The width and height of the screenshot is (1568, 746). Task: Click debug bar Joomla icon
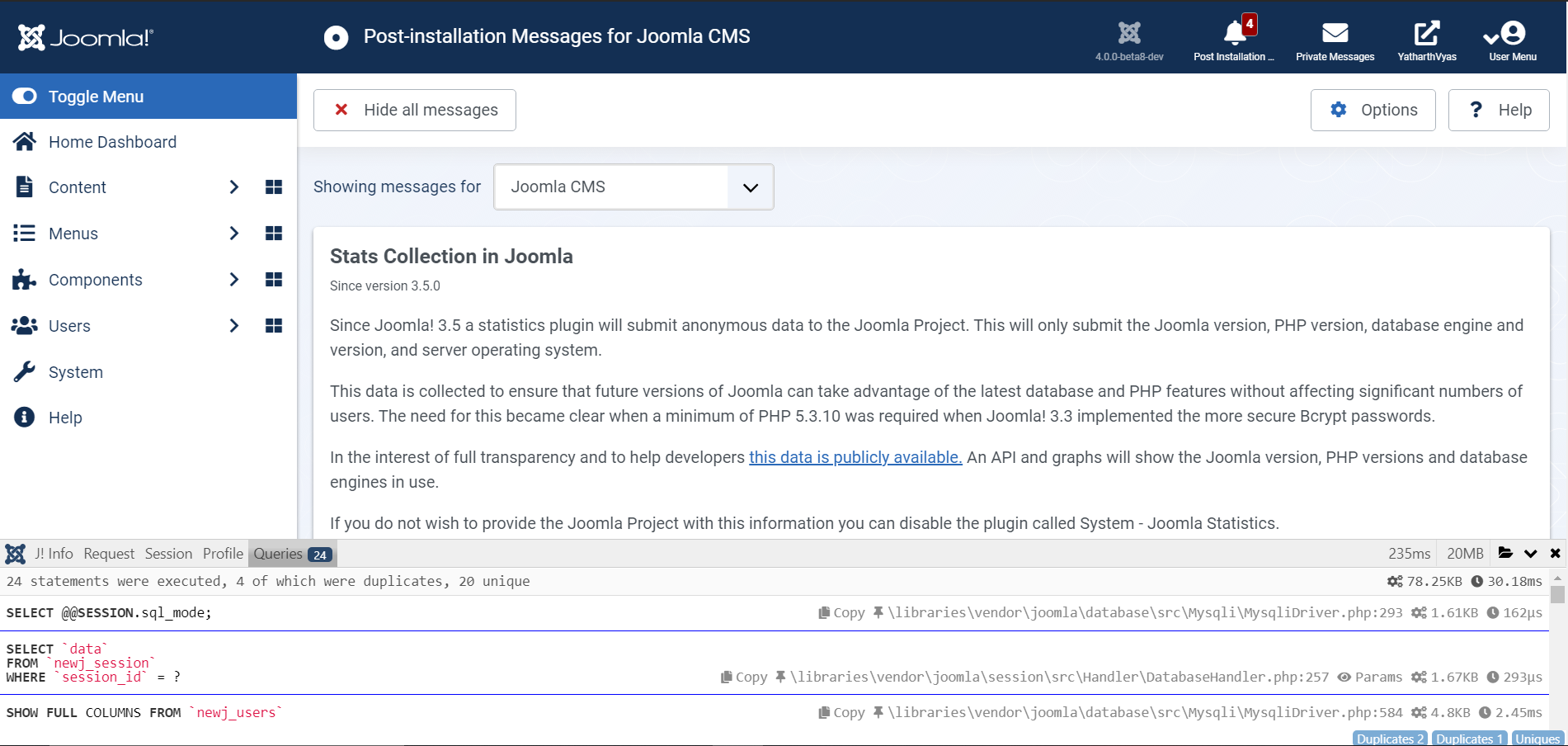(15, 554)
